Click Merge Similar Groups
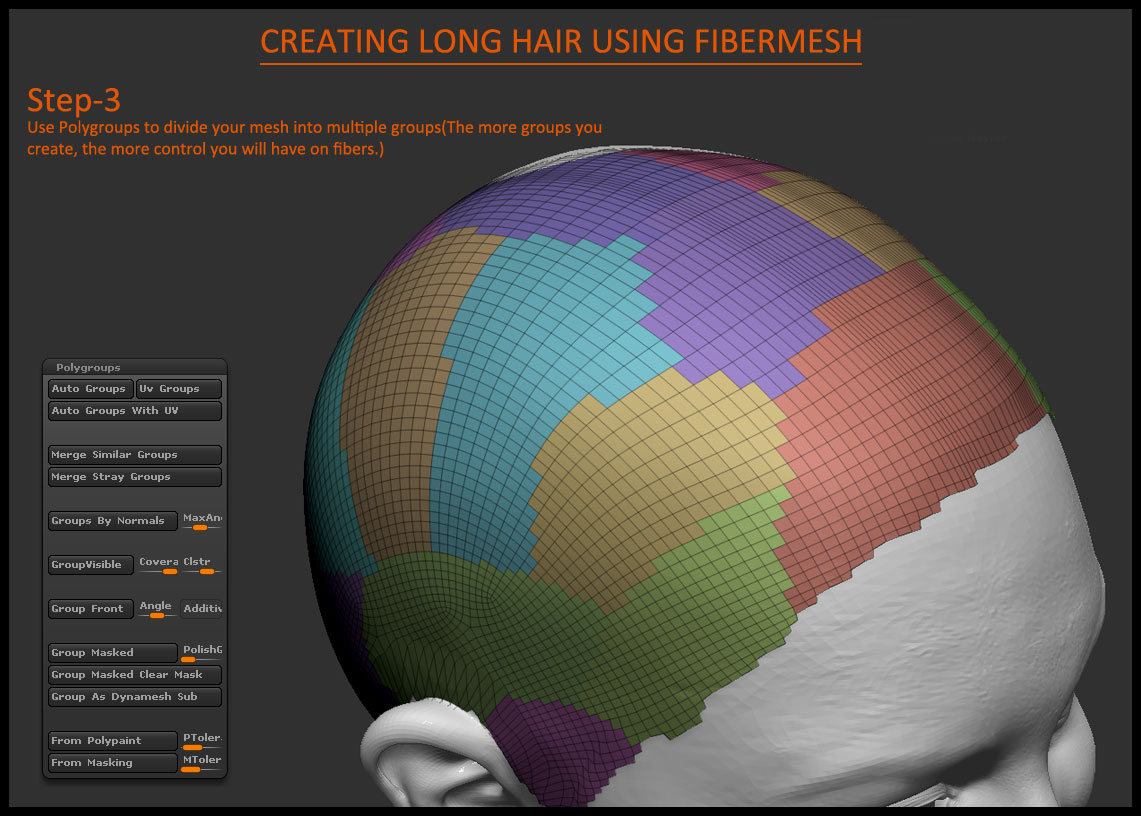 click(134, 455)
